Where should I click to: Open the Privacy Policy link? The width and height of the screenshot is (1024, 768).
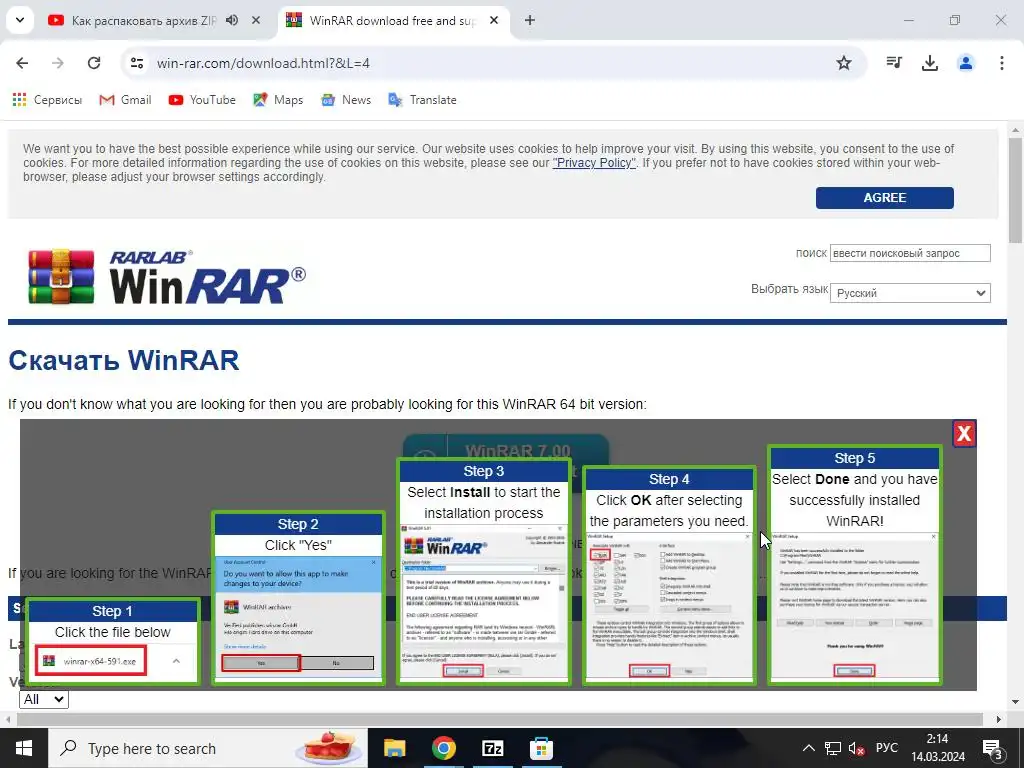(594, 163)
